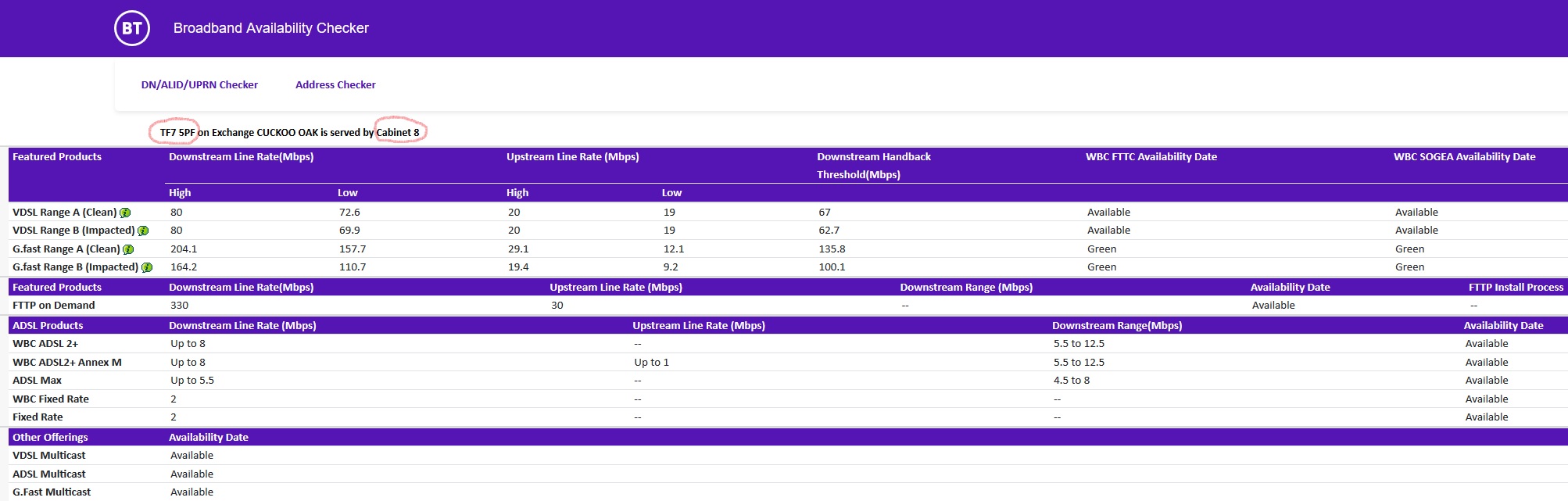Click upstream low value 12.1

point(674,249)
